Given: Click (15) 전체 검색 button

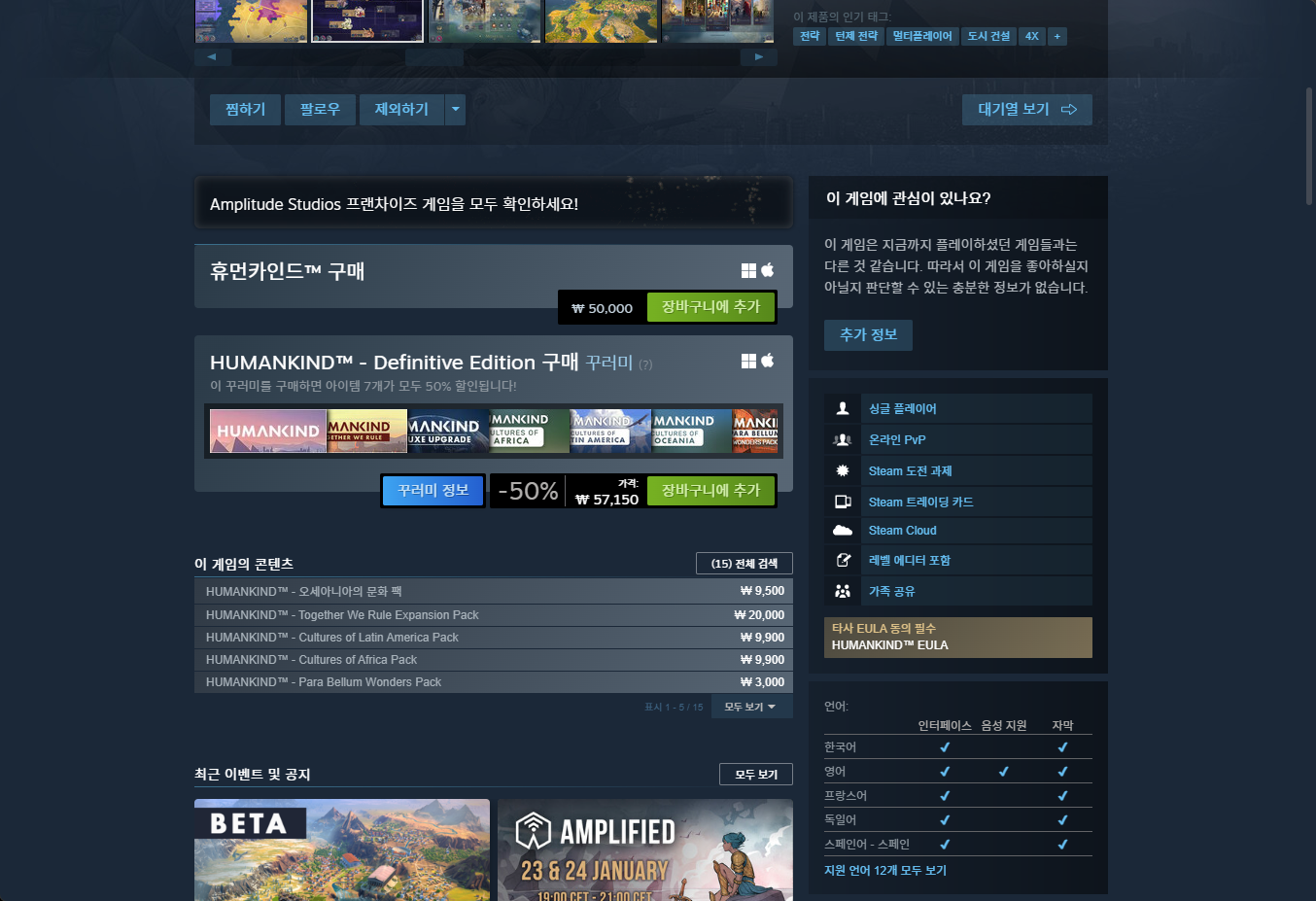Looking at the screenshot, I should (x=745, y=564).
